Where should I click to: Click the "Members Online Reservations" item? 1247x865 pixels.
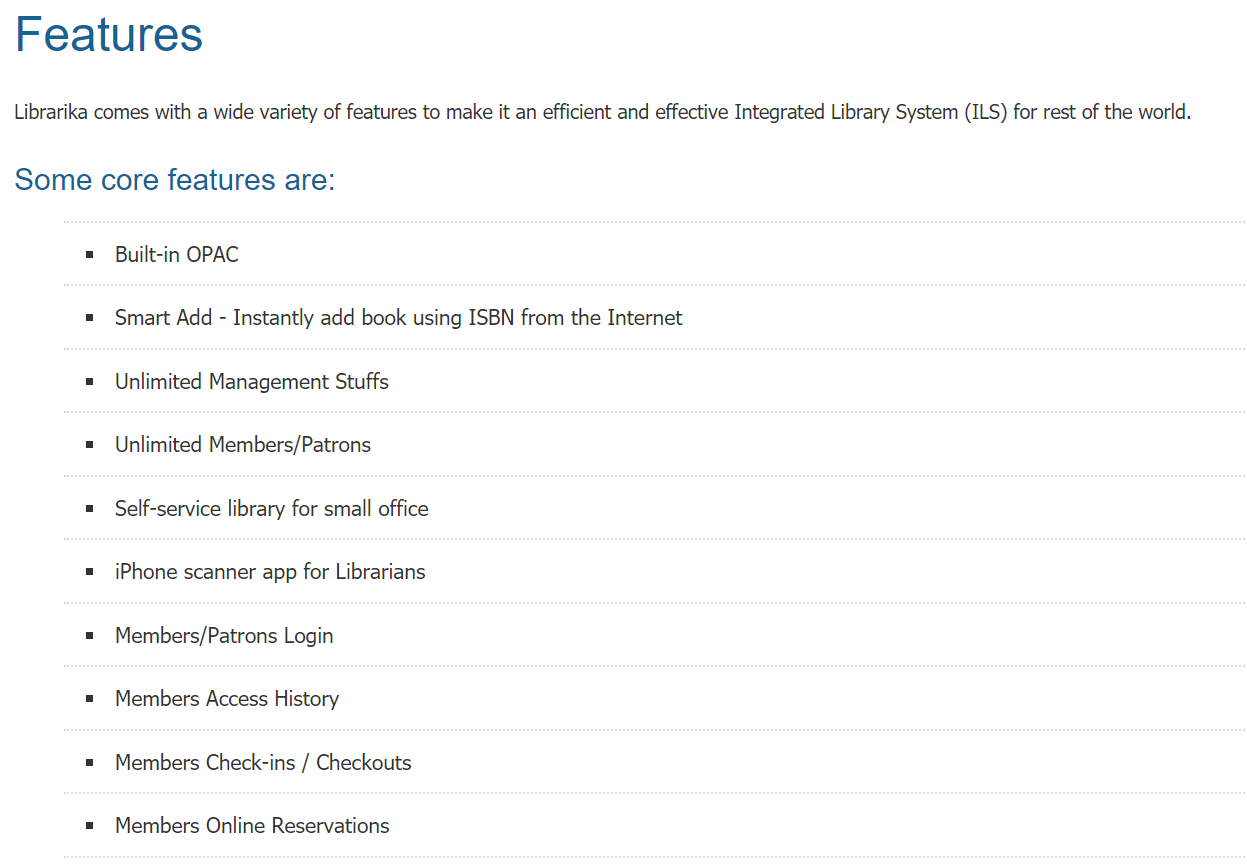[x=252, y=826]
